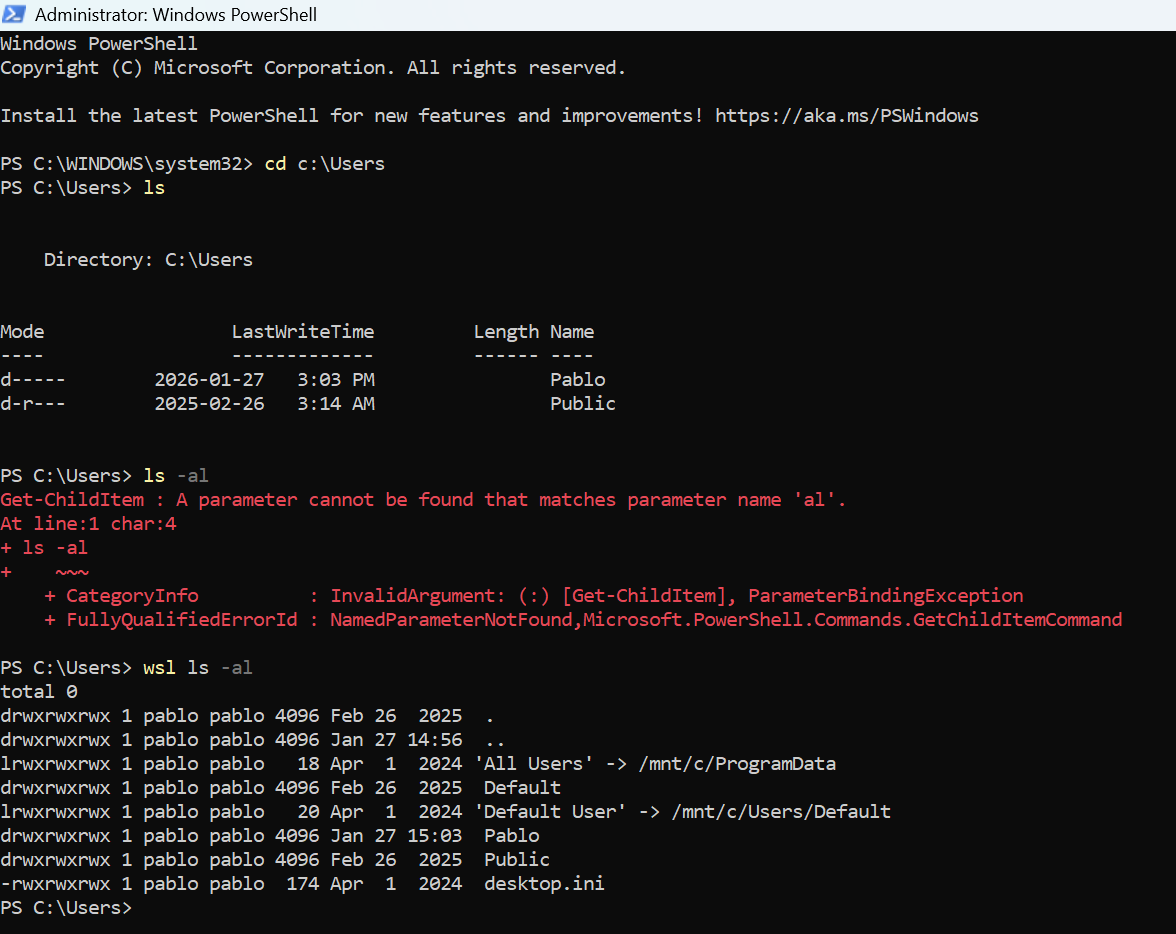Click the Administrator: Windows PowerShell window title

coord(176,14)
